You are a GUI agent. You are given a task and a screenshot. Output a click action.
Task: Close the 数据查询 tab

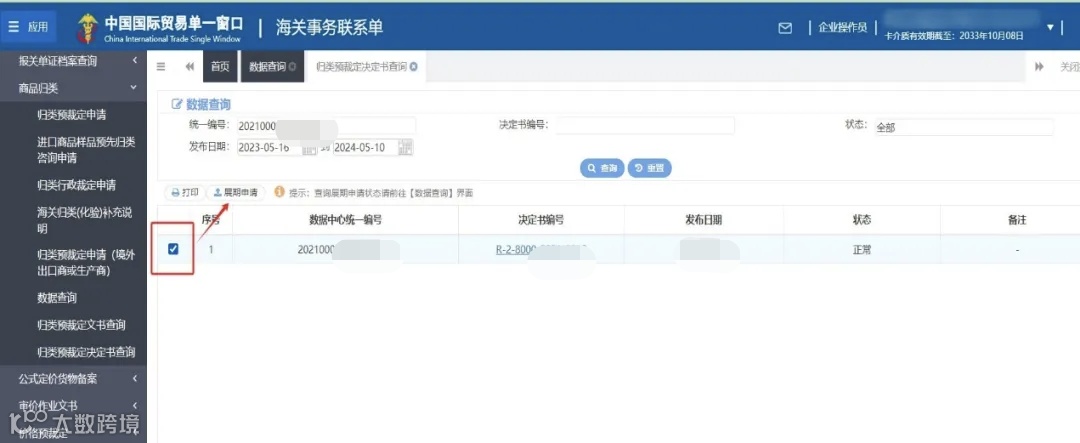[x=293, y=67]
